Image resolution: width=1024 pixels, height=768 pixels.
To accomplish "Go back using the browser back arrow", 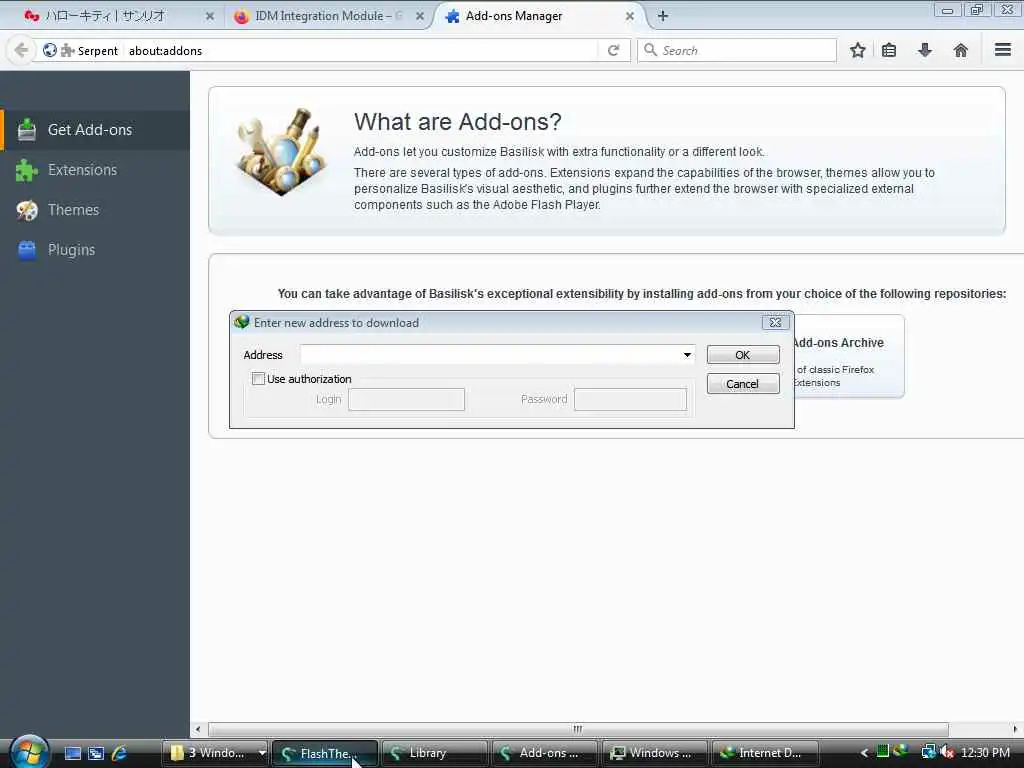I will point(21,50).
